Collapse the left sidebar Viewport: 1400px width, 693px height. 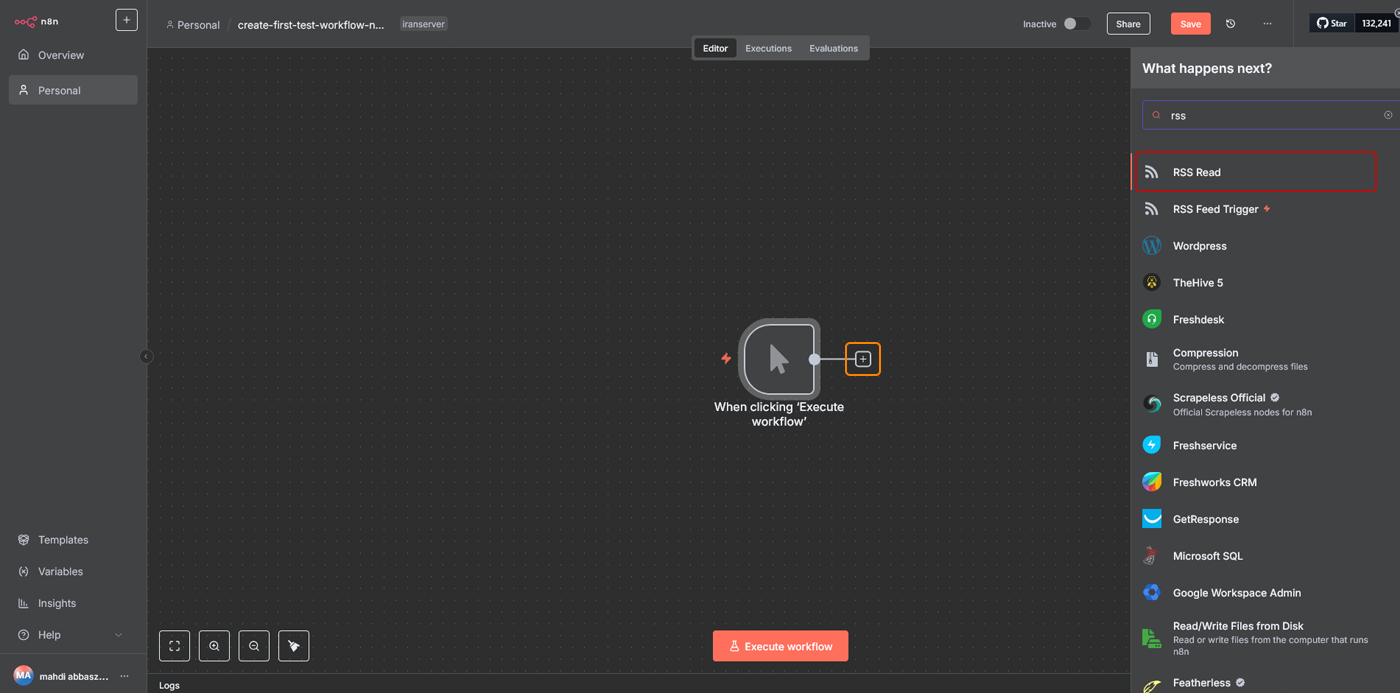tap(146, 356)
